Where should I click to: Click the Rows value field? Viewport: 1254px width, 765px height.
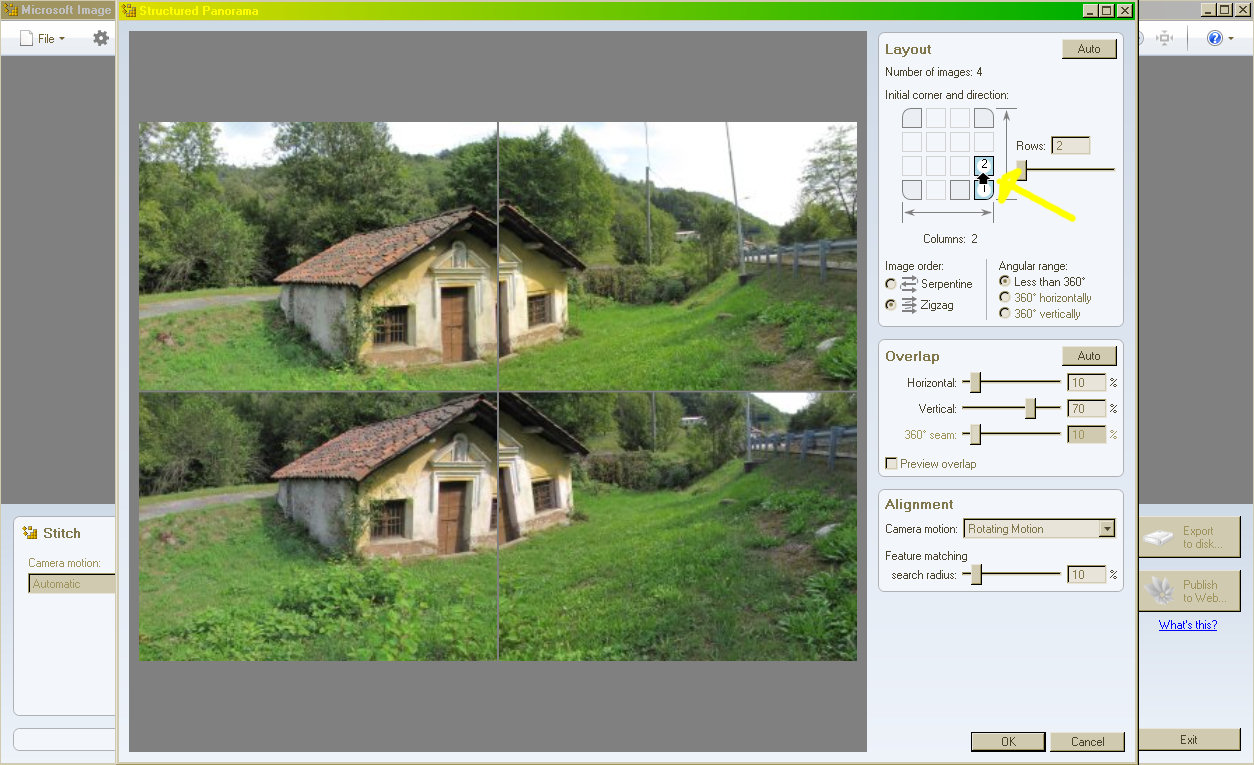click(x=1070, y=146)
